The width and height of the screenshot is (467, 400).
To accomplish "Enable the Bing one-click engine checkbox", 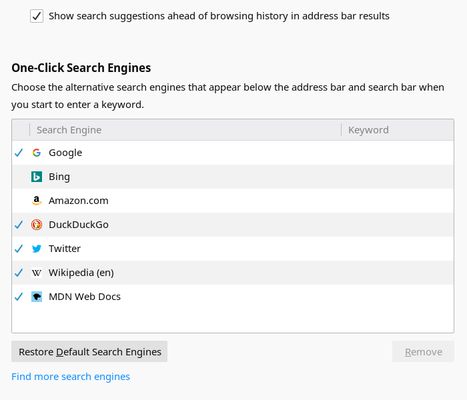I will 19,177.
